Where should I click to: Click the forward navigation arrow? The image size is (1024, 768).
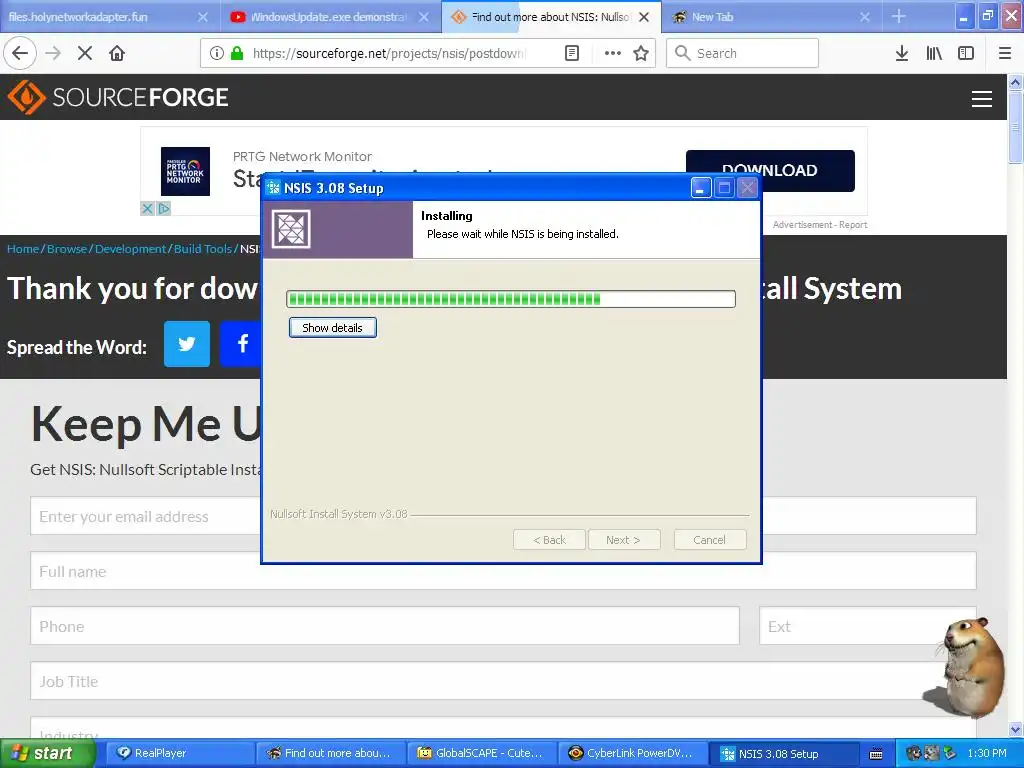[x=53, y=53]
